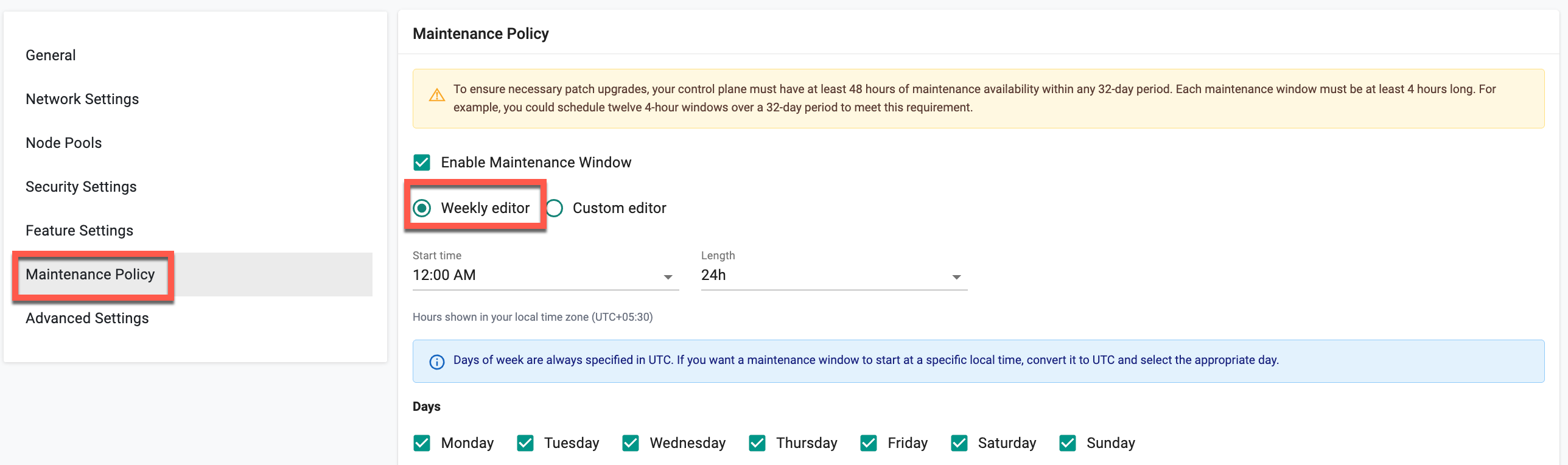Screen dimensions: 1568x465
Task: Uncheck Enable Maintenance Window checkbox
Action: click(422, 163)
